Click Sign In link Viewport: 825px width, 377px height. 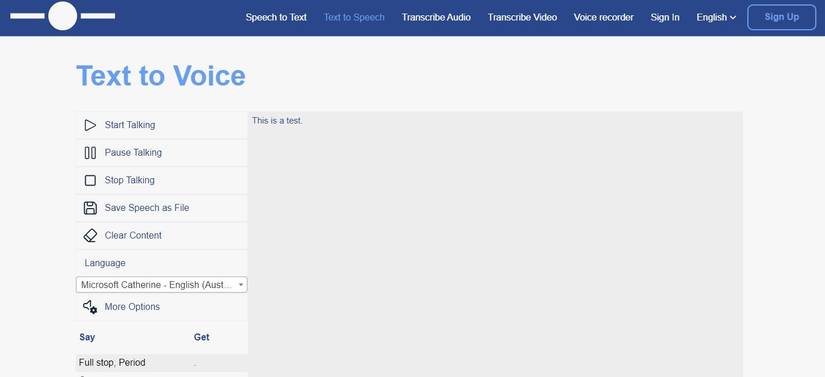665,17
